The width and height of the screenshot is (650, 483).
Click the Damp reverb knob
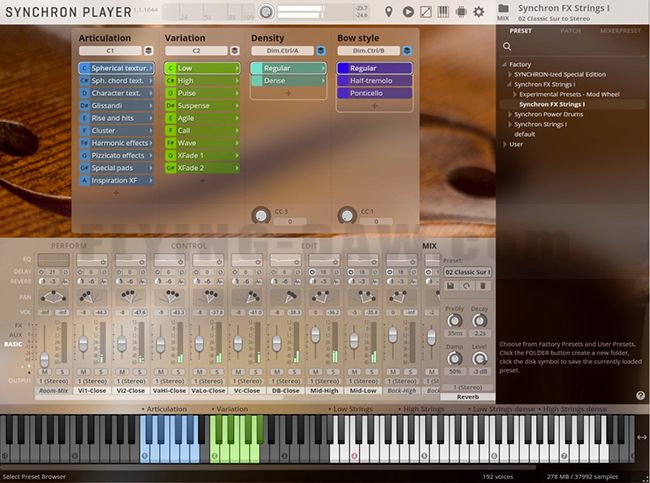[x=455, y=359]
